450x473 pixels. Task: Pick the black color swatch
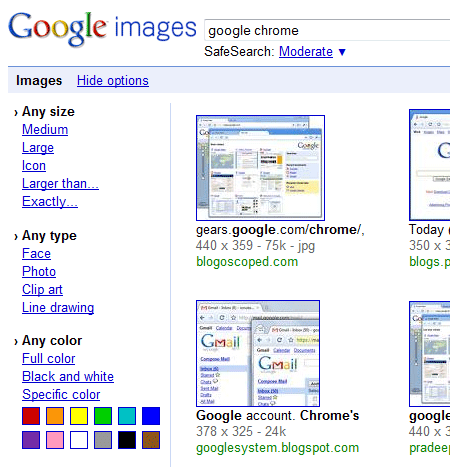tap(127, 440)
